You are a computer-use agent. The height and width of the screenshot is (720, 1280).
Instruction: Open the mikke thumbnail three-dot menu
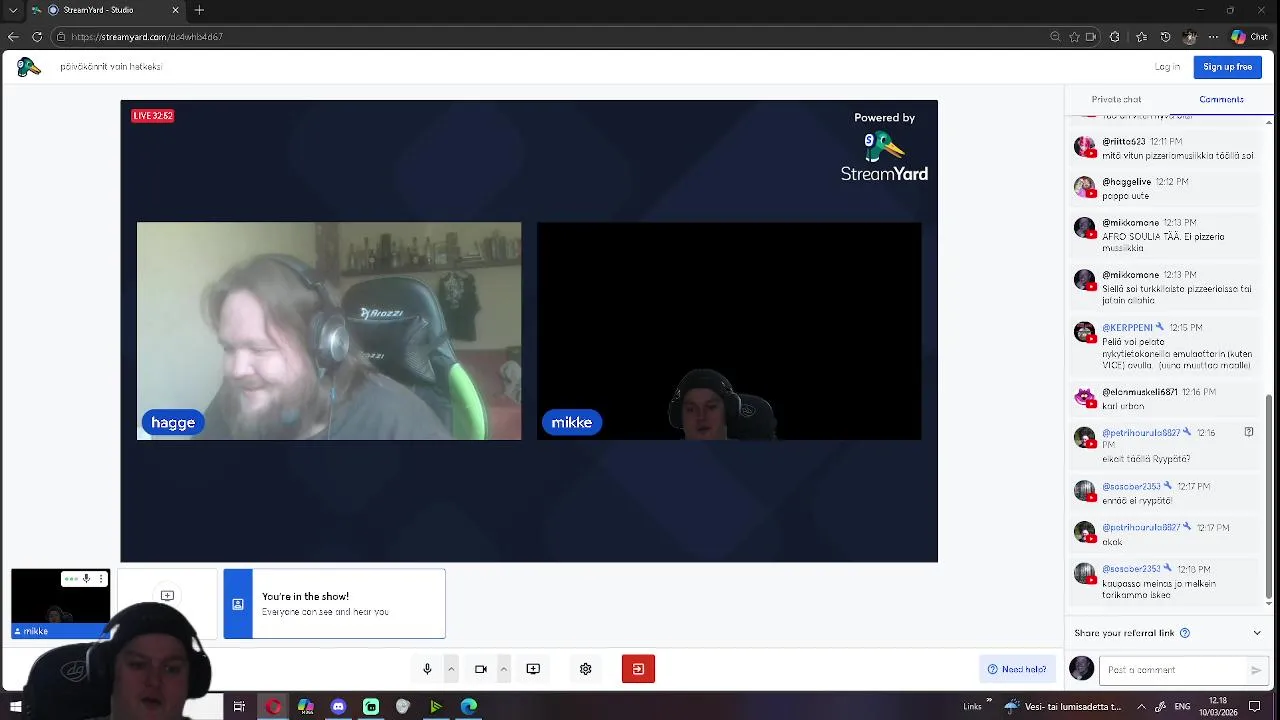point(101,579)
